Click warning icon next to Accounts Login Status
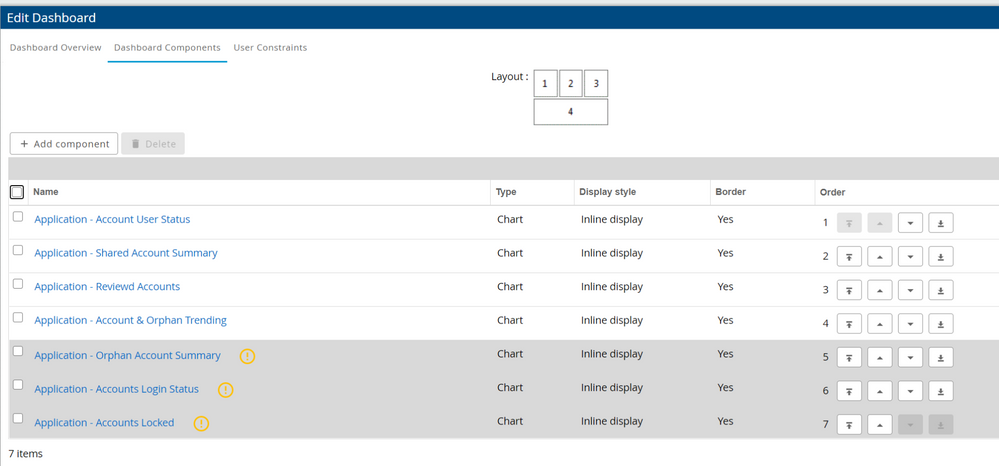This screenshot has width=999, height=466. [226, 390]
